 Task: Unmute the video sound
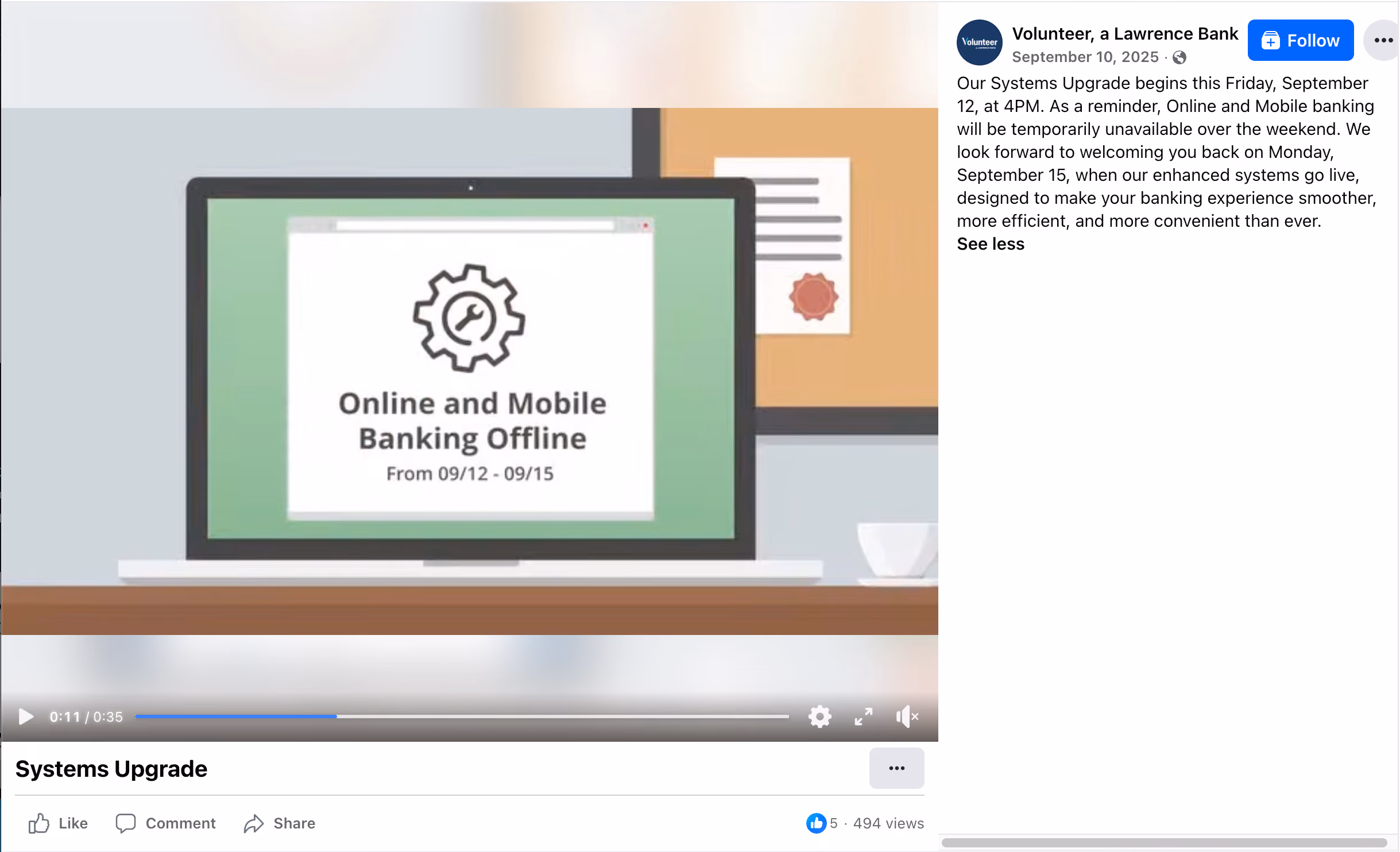coord(907,717)
